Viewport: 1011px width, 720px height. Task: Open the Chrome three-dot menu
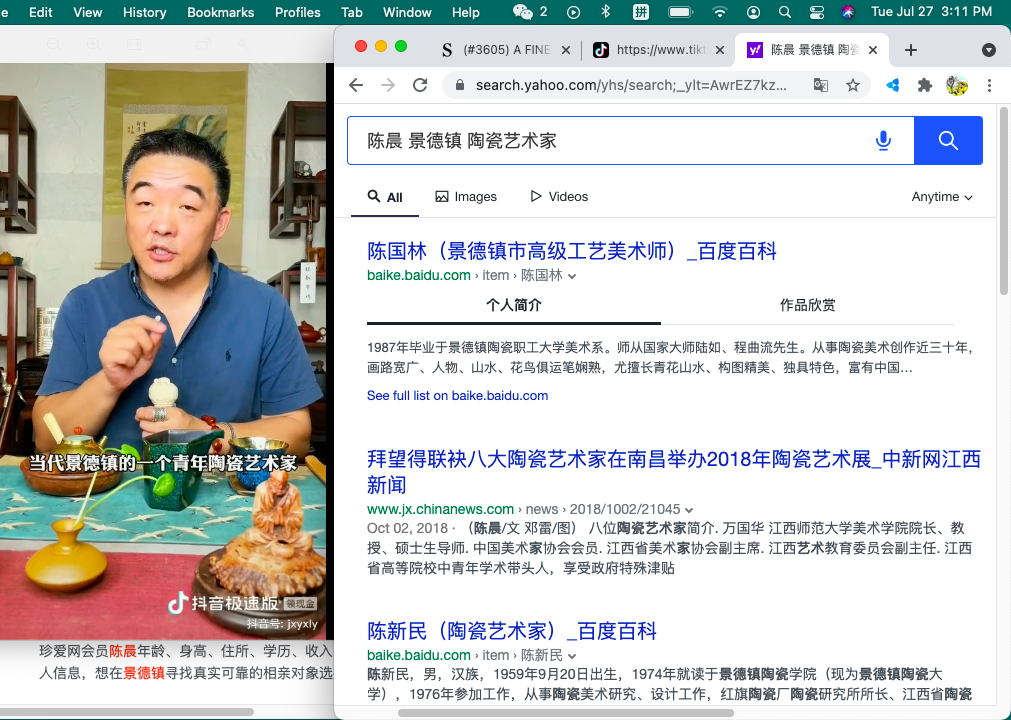point(989,85)
